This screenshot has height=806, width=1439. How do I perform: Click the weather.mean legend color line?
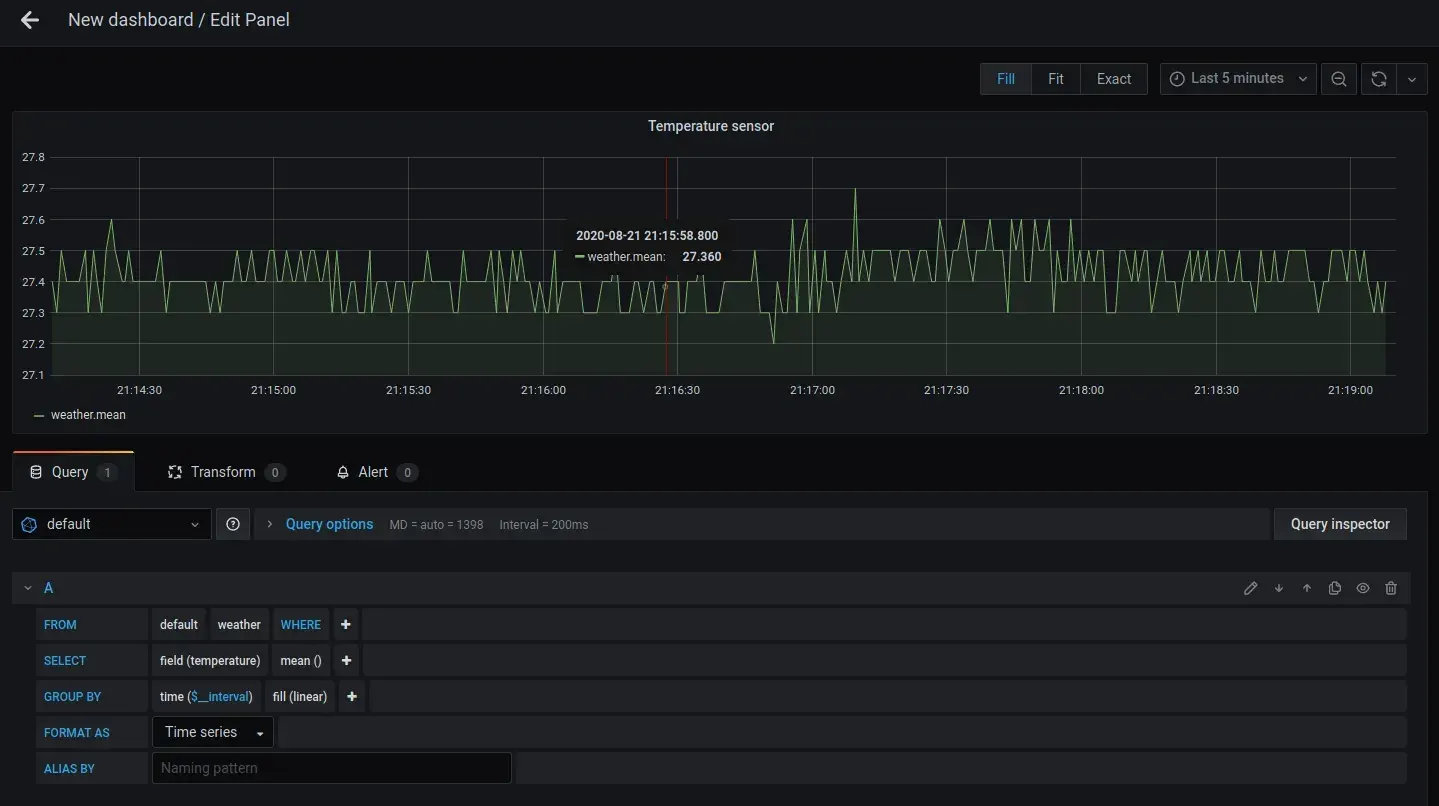pos(39,415)
